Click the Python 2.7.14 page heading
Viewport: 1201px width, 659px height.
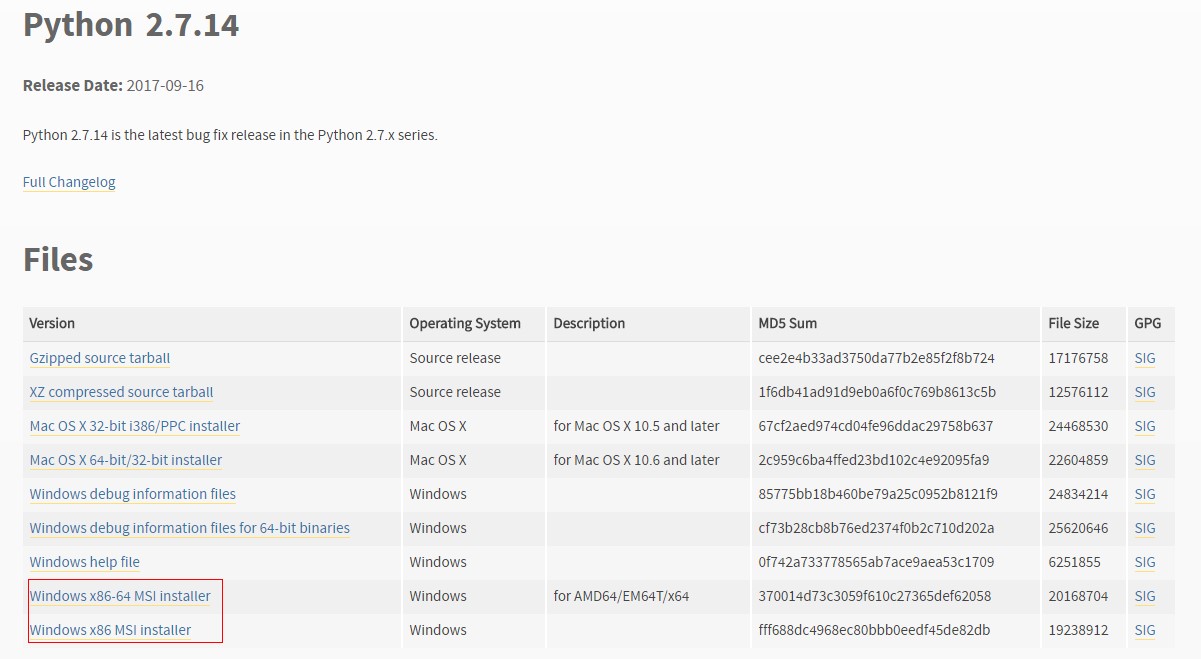tap(131, 25)
